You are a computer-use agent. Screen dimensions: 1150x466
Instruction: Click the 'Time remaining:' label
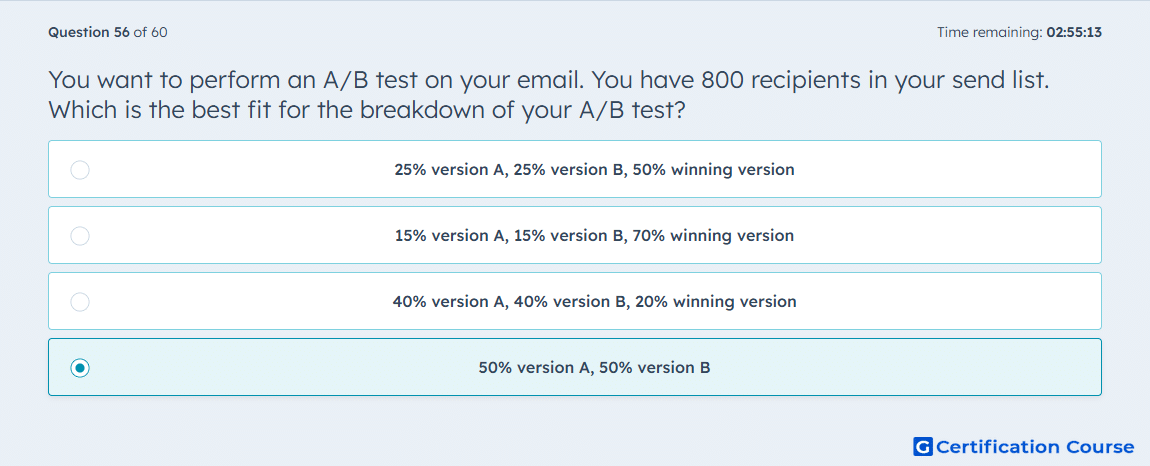990,32
